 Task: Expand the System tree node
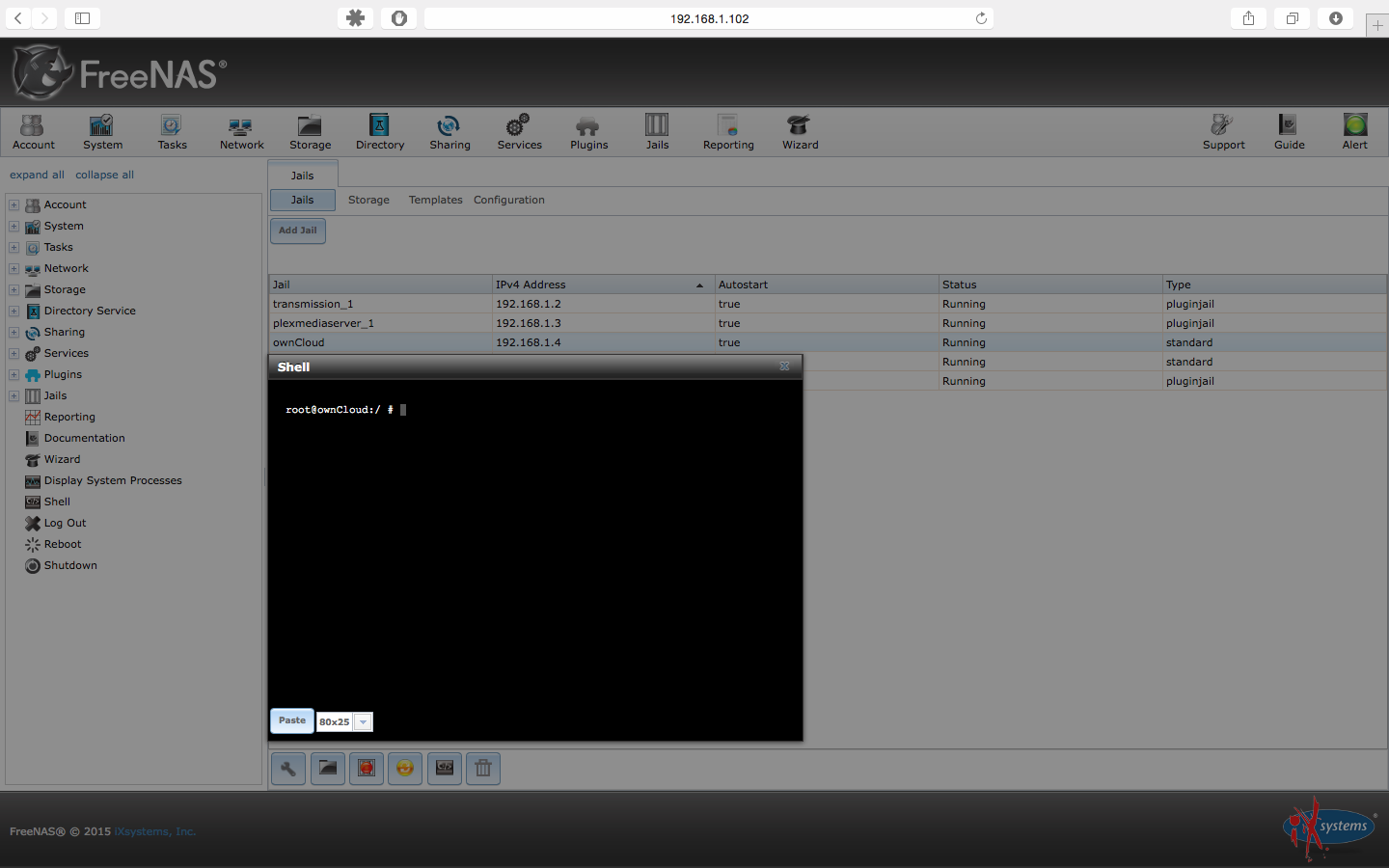[x=14, y=226]
